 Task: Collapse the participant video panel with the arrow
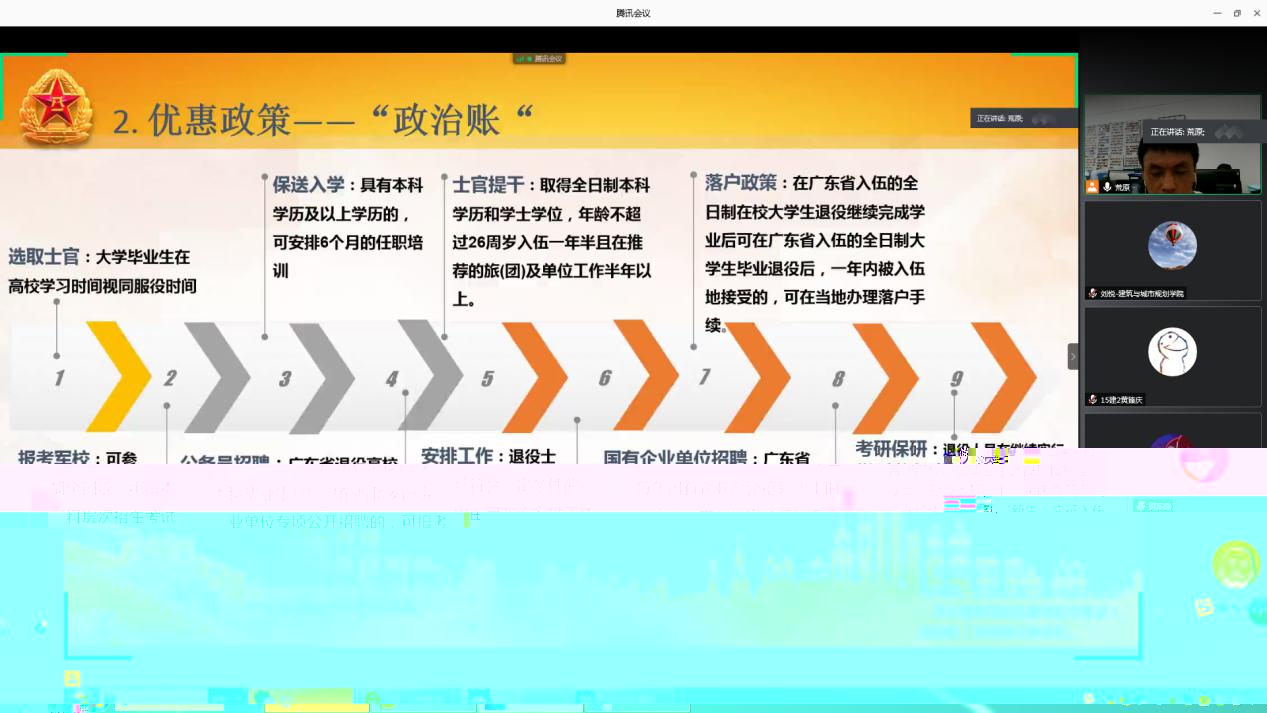[1073, 356]
